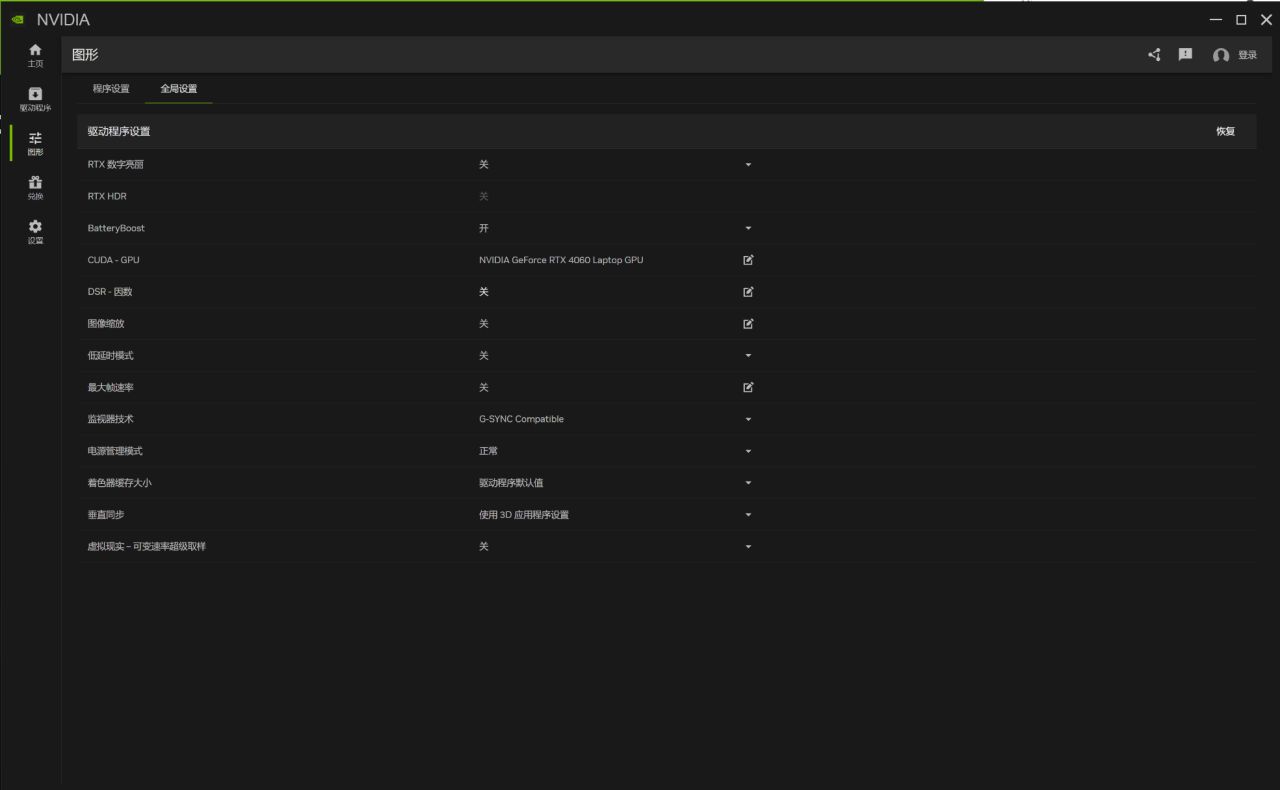Click the 最大帧速率 label
This screenshot has width=1280, height=790.
(x=110, y=387)
